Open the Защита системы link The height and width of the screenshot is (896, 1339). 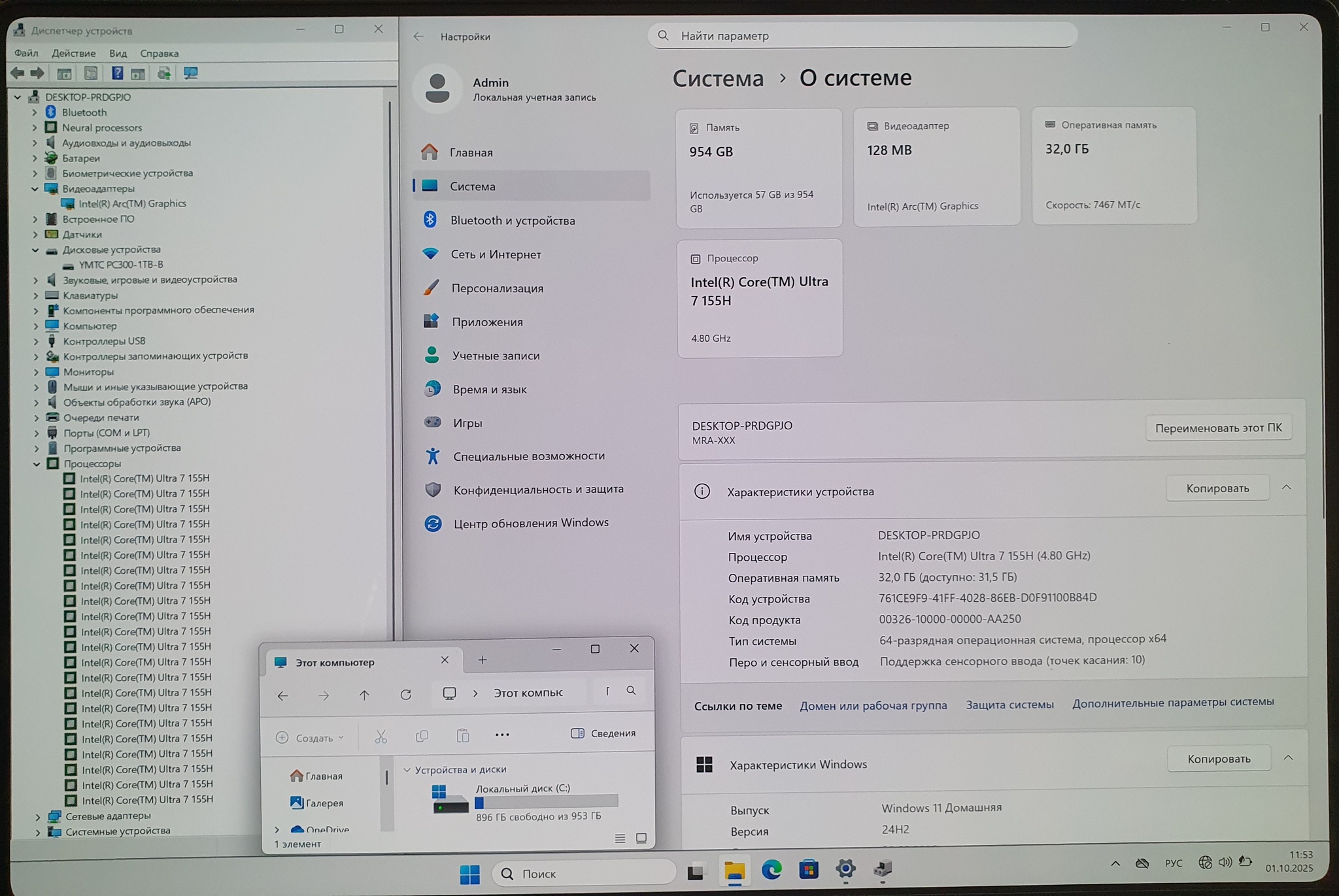(1009, 705)
